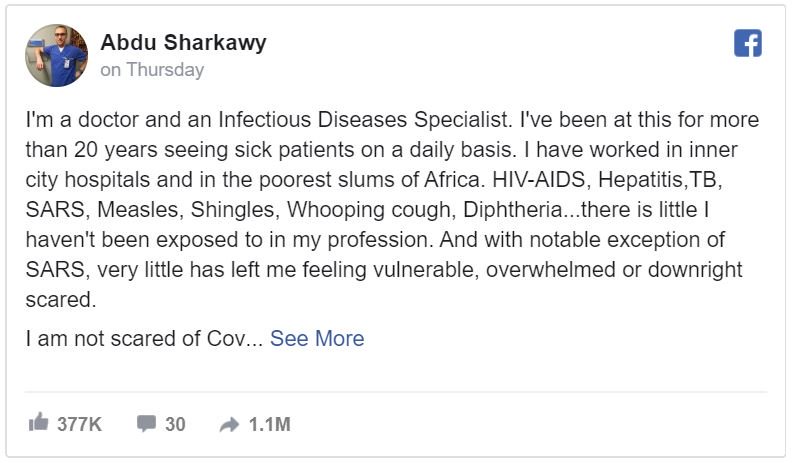Click the comment bubble icon
Image resolution: width=793 pixels, height=463 pixels.
146,423
